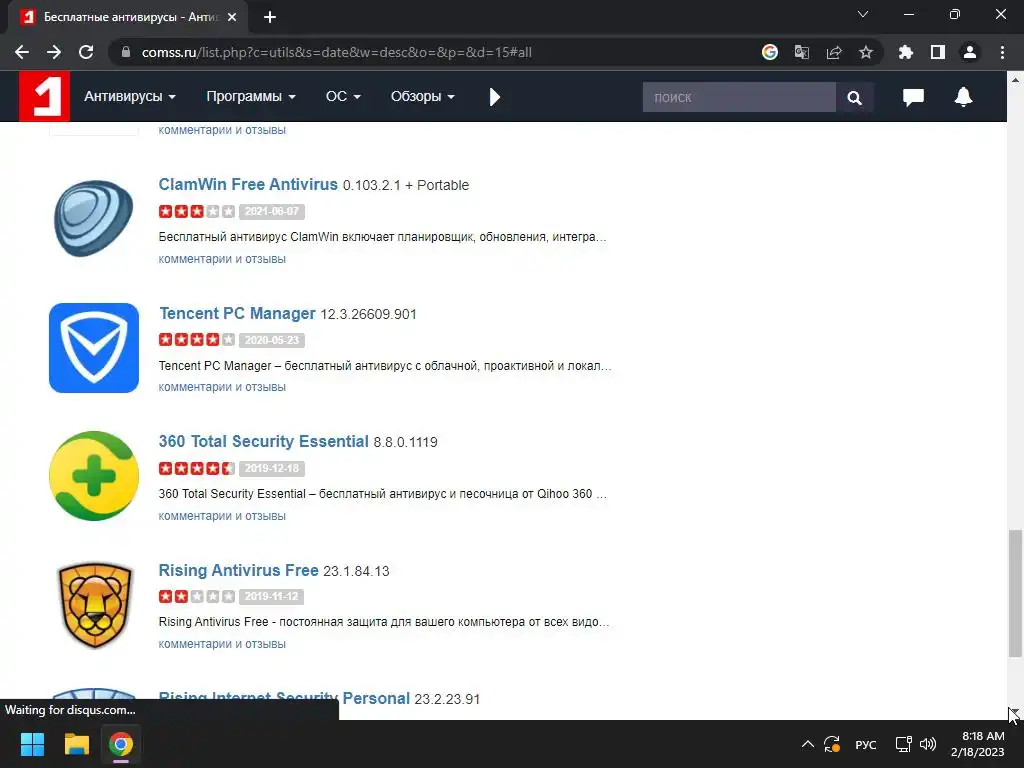Image resolution: width=1024 pixels, height=768 pixels.
Task: Open a new browser tab
Action: (x=270, y=17)
